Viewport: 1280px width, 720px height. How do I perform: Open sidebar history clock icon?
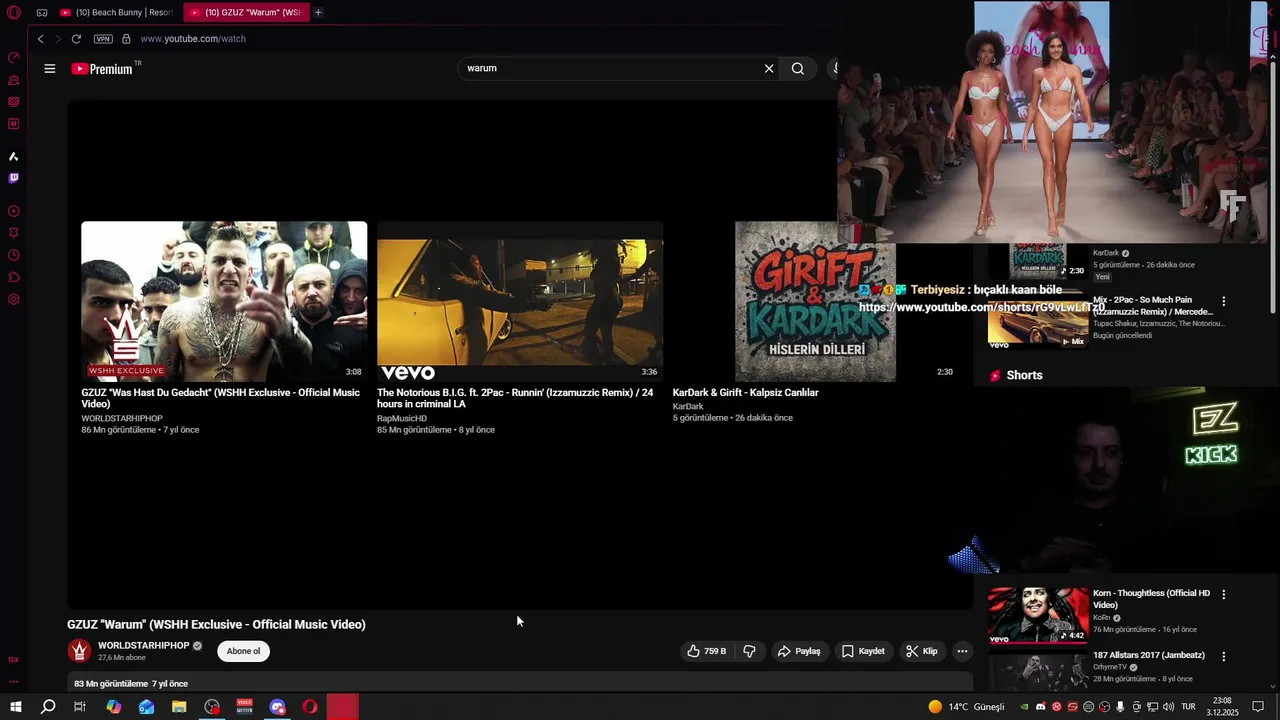point(14,255)
